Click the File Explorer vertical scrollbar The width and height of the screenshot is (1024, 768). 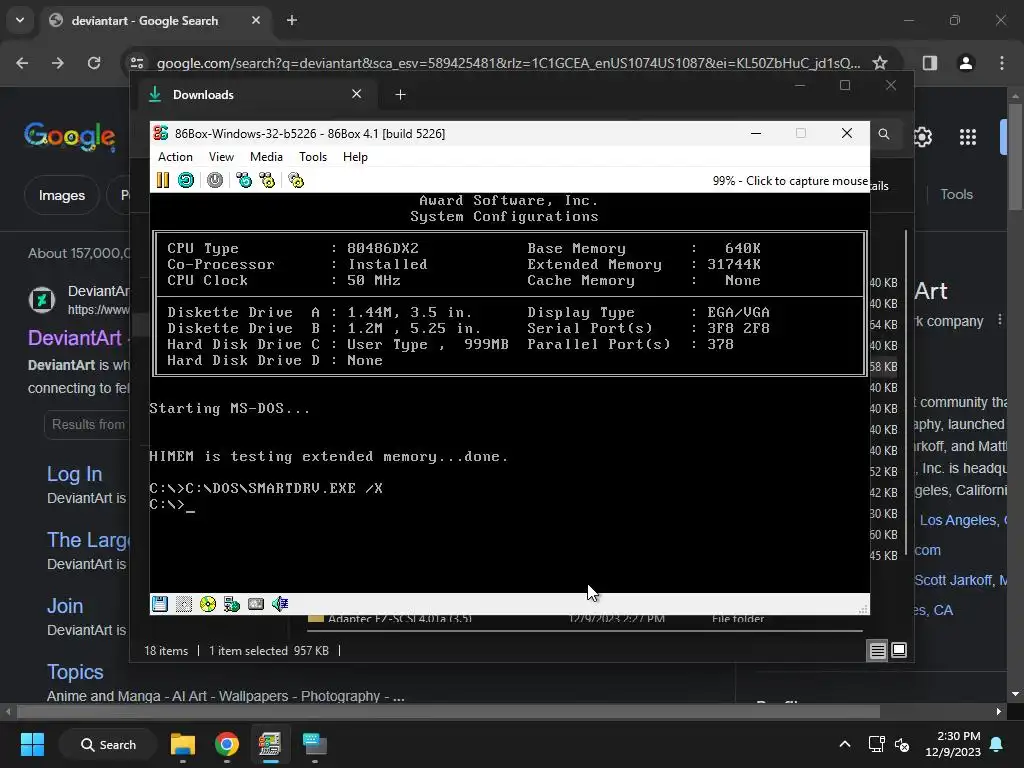pos(906,392)
